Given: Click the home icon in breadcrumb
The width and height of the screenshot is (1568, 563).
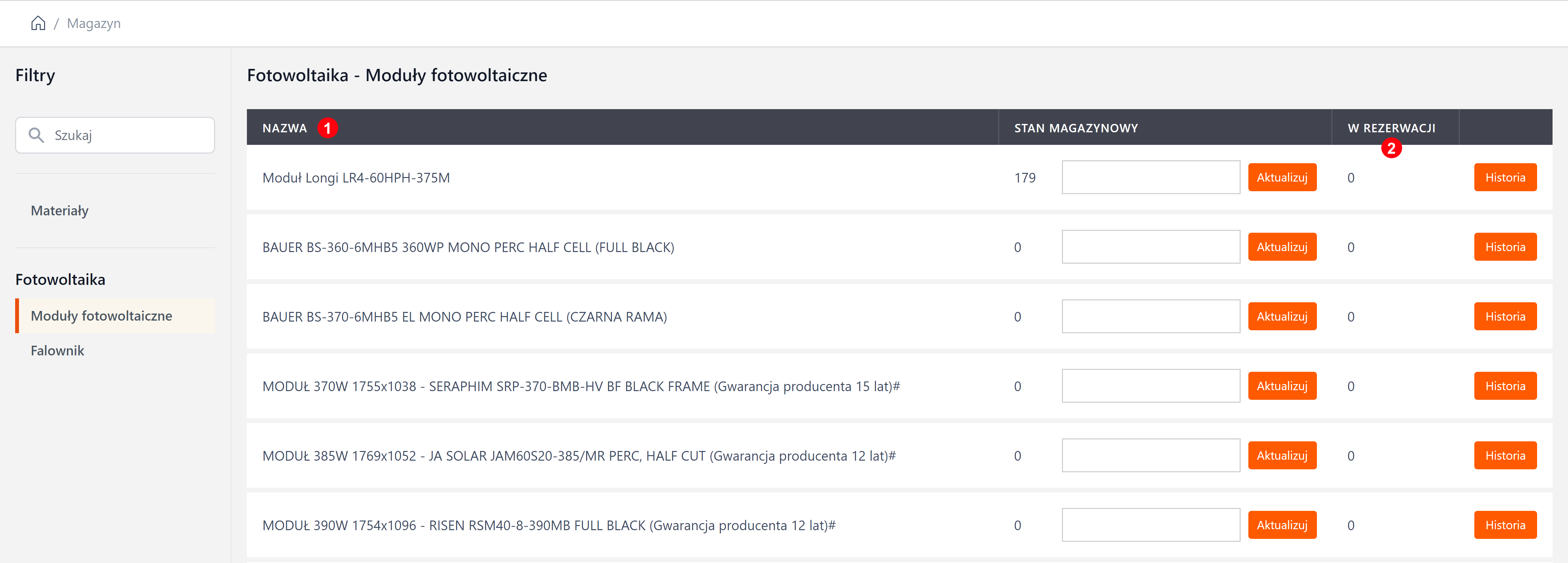Looking at the screenshot, I should (38, 23).
